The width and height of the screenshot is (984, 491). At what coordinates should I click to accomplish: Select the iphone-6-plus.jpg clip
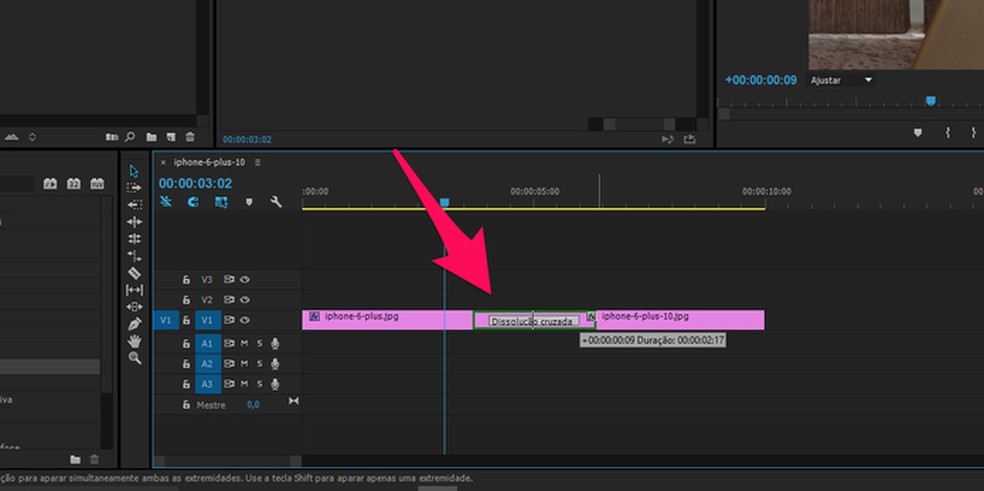(387, 320)
